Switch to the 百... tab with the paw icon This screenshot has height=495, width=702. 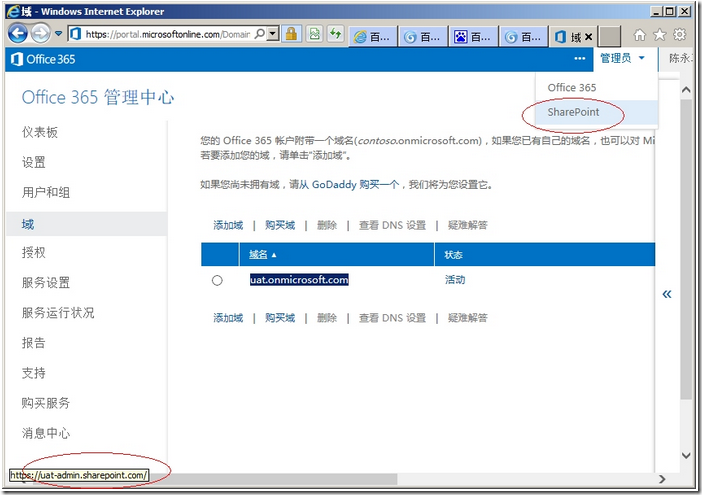click(x=474, y=37)
